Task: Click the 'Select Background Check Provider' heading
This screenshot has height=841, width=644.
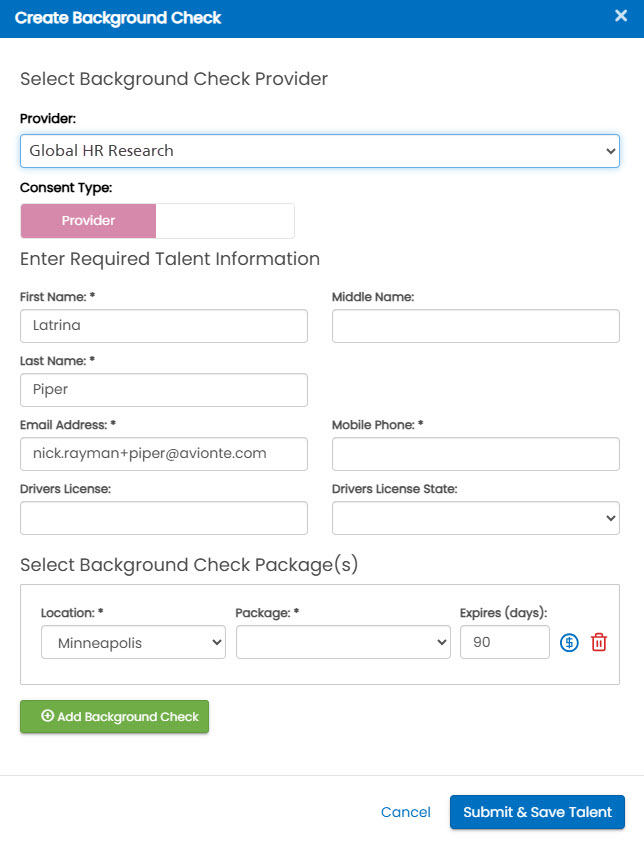Action: 174,79
